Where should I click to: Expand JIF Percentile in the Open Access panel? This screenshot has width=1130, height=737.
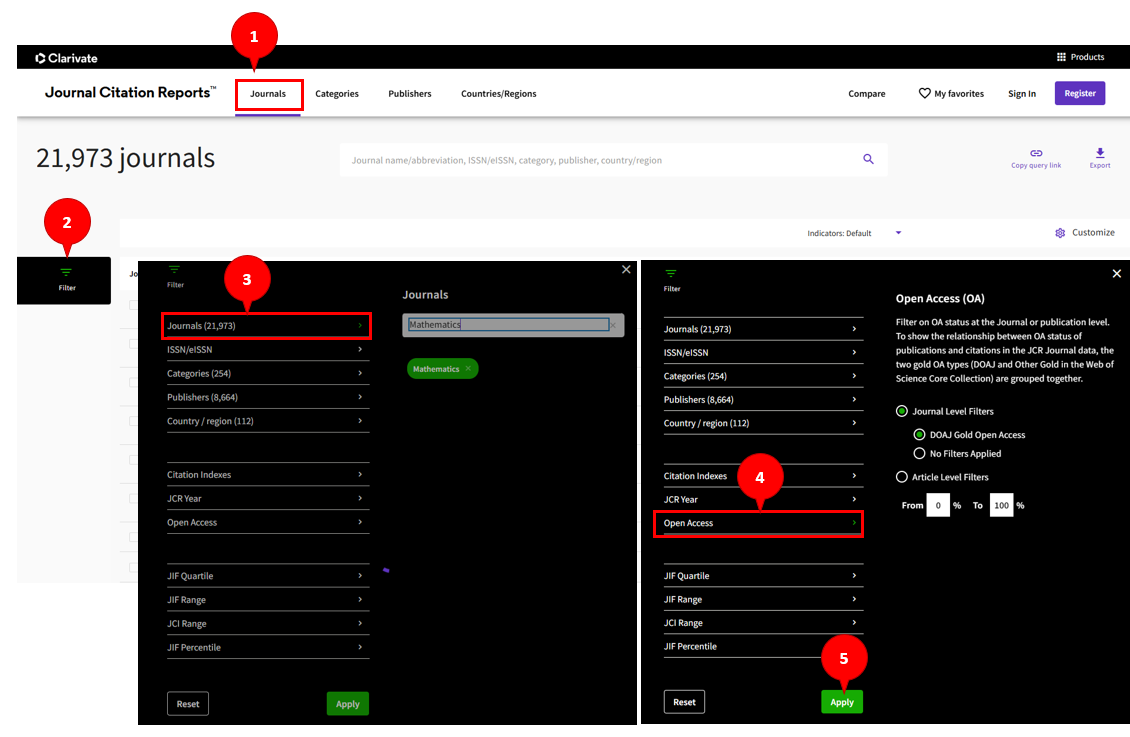(x=763, y=646)
